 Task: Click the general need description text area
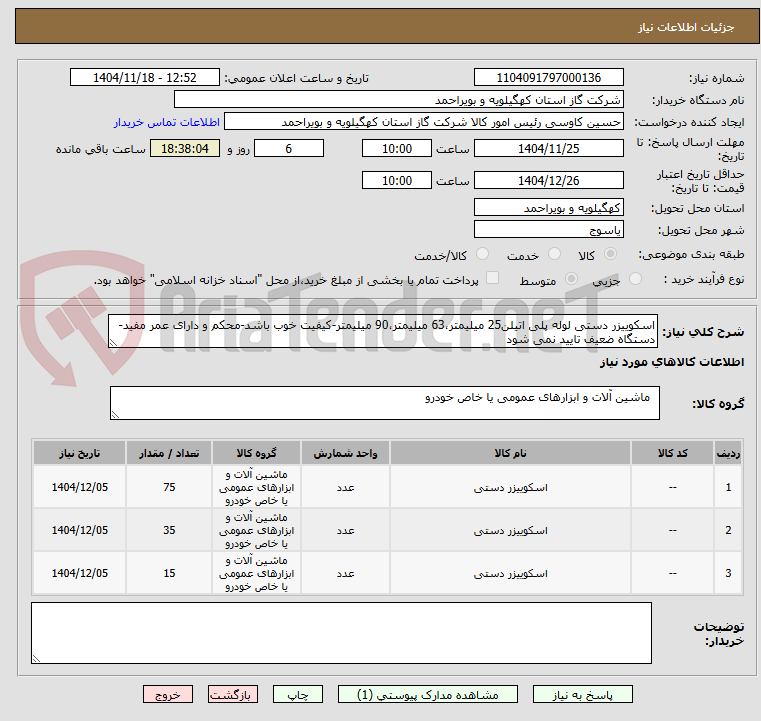click(382, 331)
